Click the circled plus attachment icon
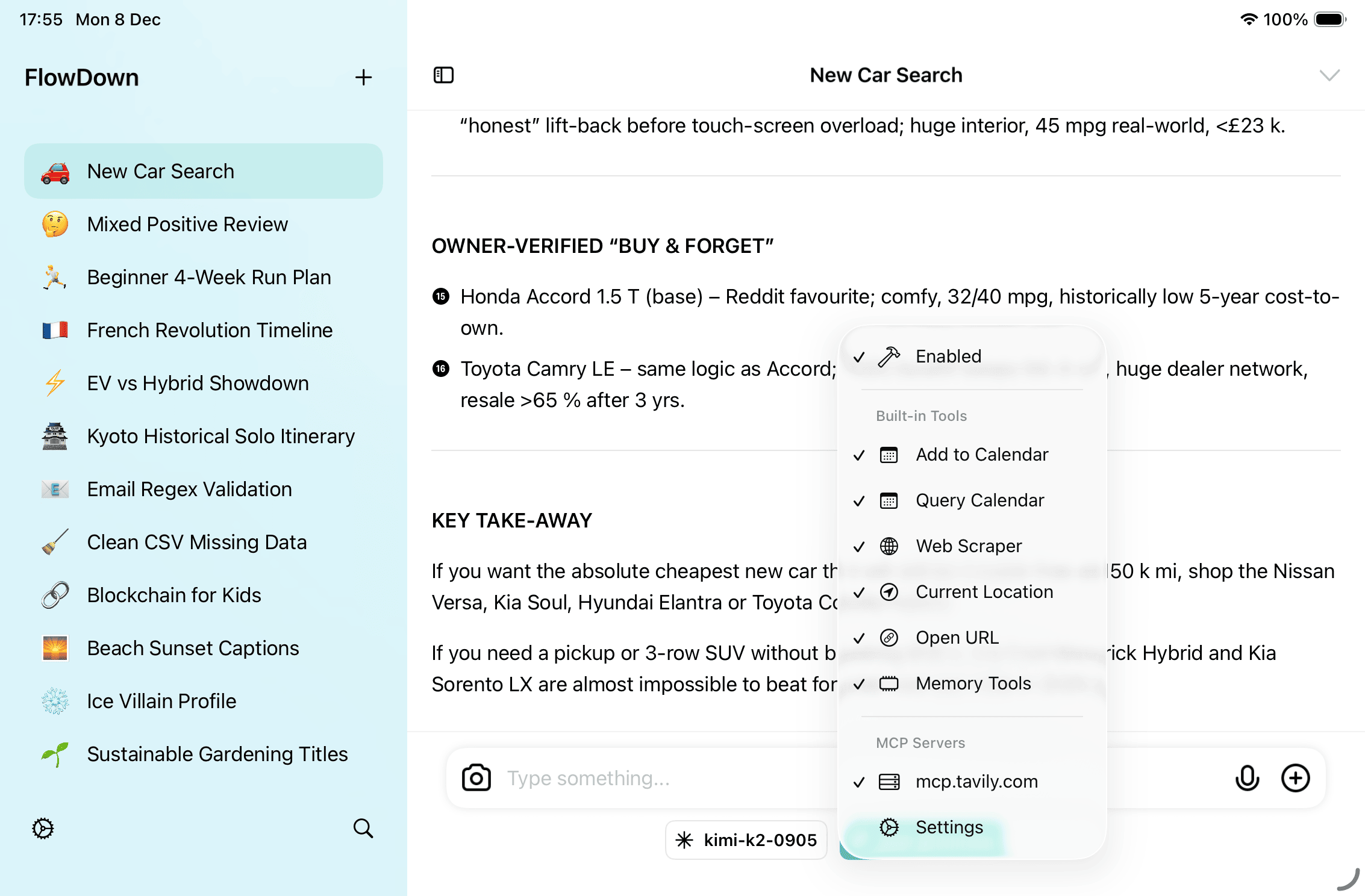 (1295, 778)
